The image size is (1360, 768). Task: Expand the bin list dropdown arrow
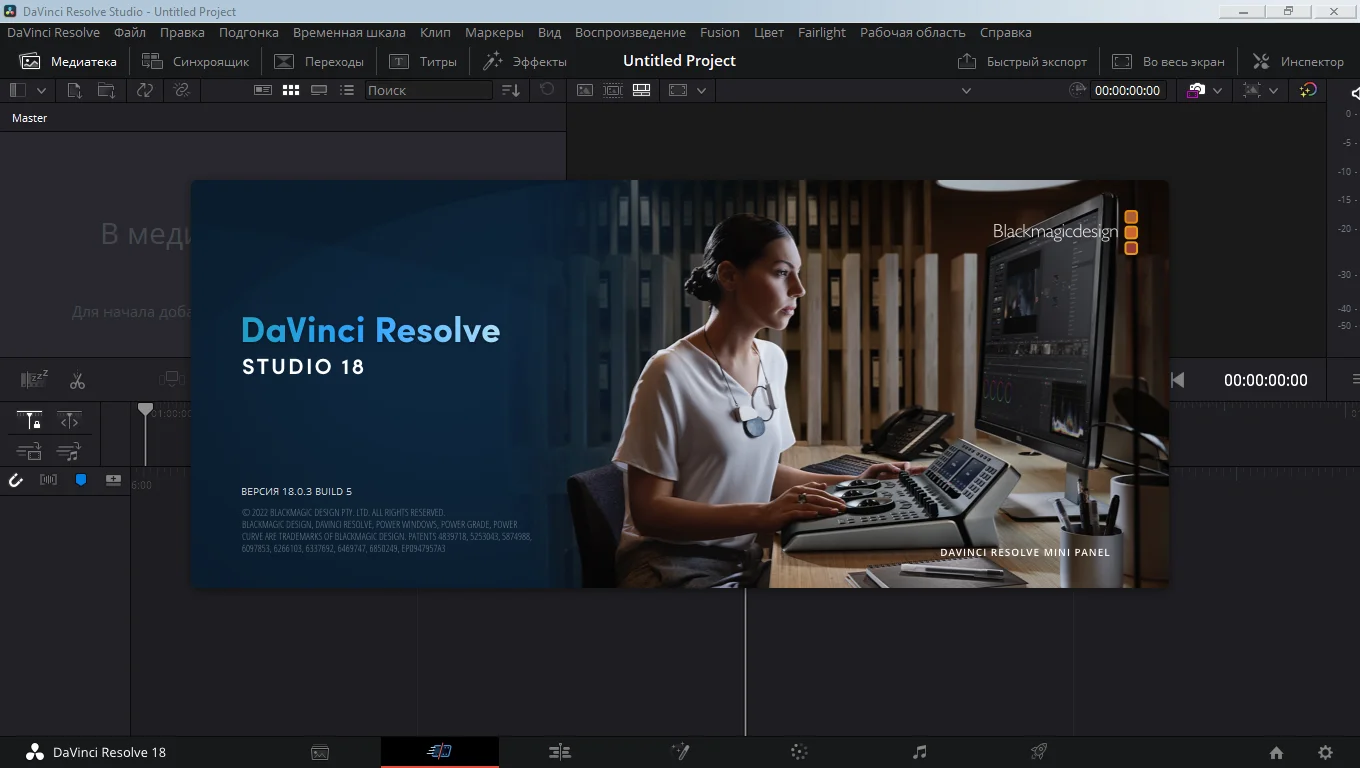click(41, 90)
